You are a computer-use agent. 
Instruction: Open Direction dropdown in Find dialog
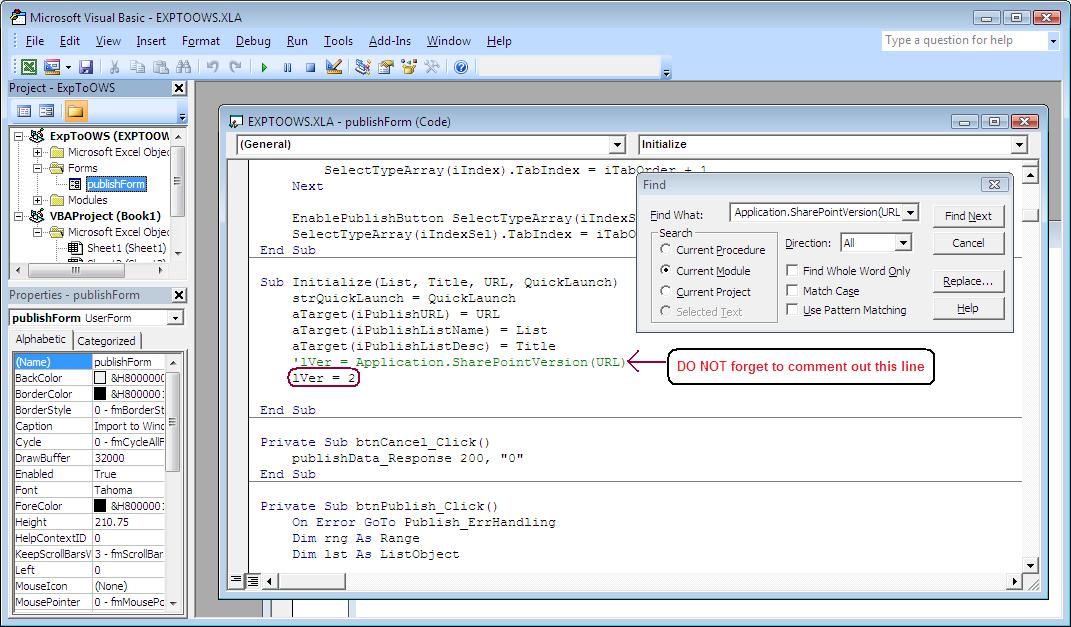[903, 242]
